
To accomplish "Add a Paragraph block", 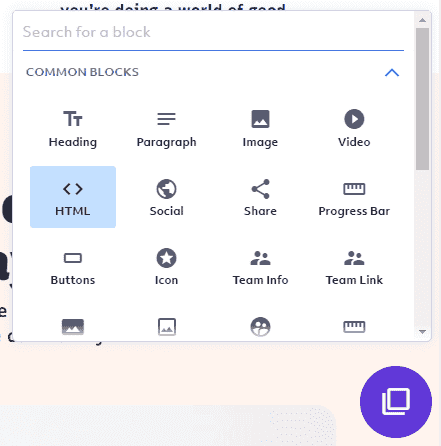I will (x=166, y=128).
